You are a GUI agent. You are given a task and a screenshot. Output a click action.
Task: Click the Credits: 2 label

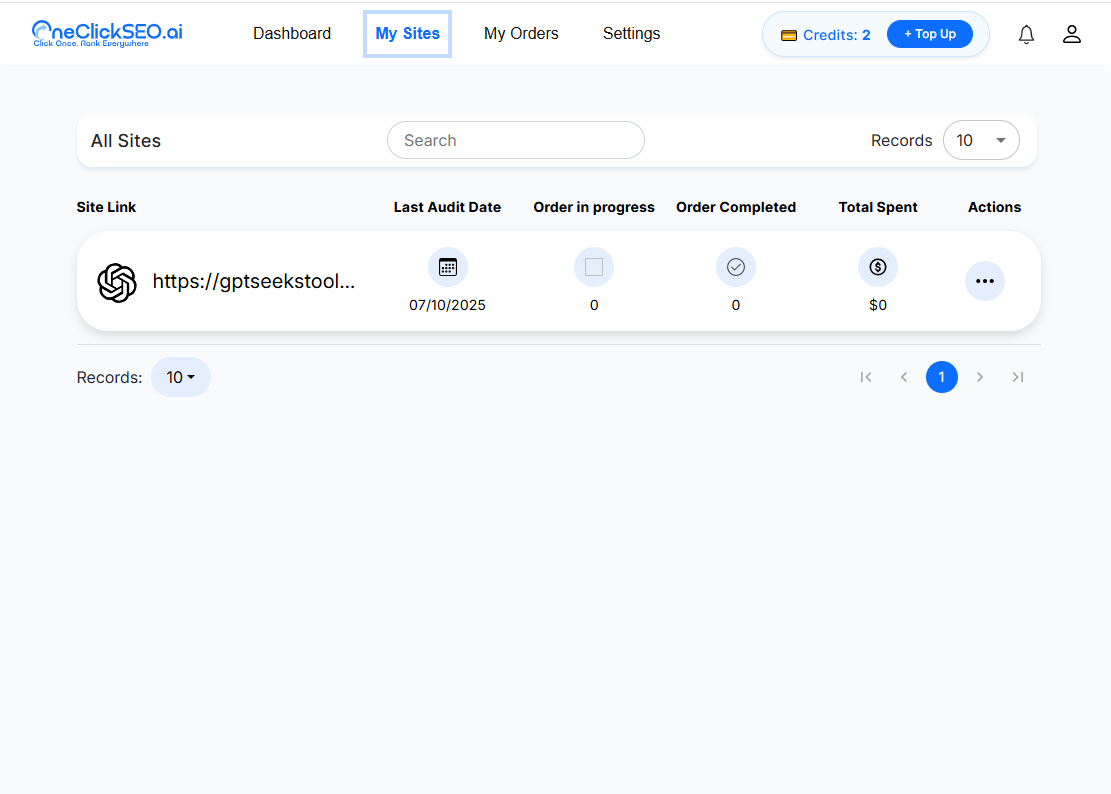[x=836, y=35]
